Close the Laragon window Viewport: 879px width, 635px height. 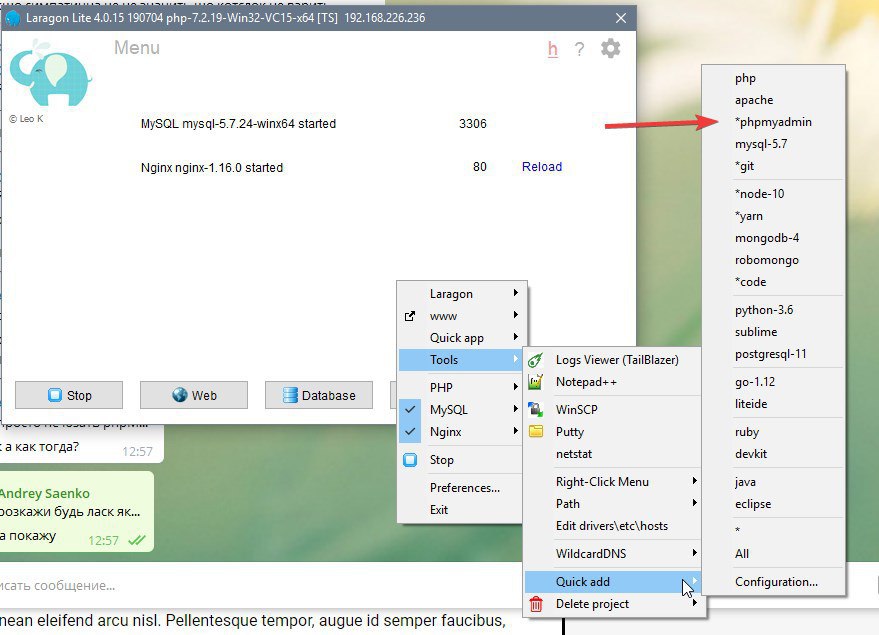pyautogui.click(x=621, y=18)
